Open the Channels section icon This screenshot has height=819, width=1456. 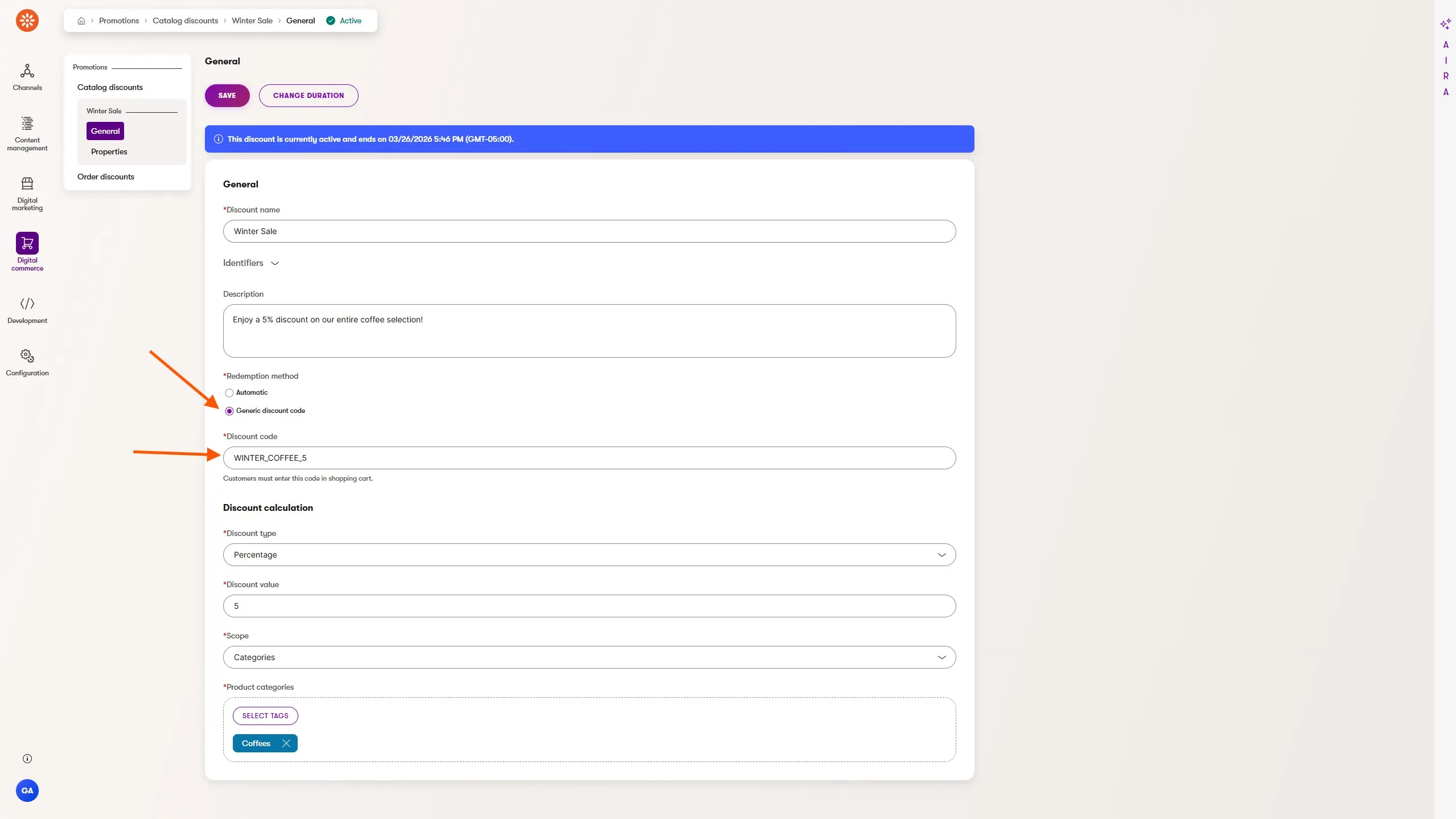(x=27, y=71)
